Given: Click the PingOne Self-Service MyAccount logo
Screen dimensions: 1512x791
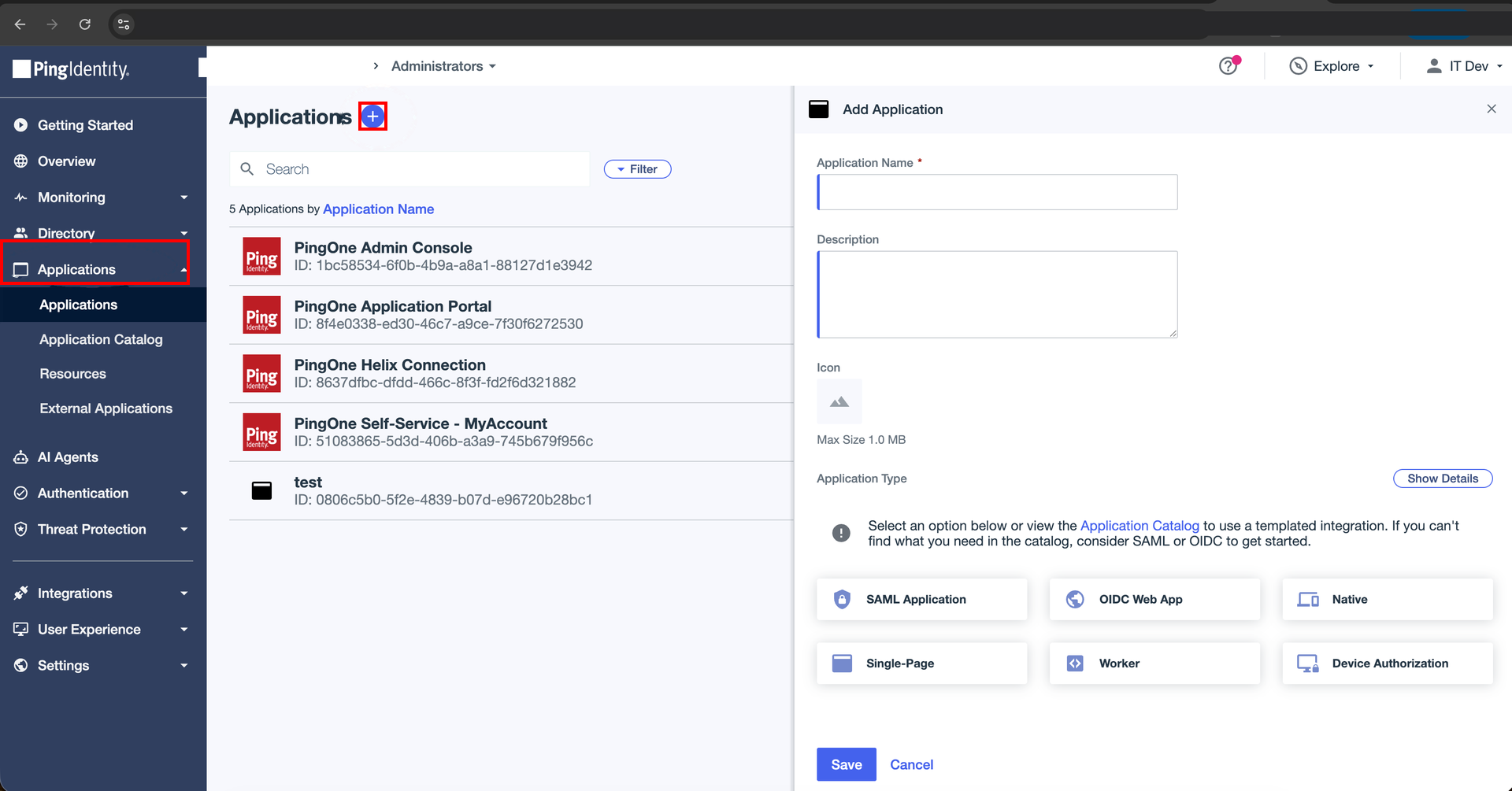Looking at the screenshot, I should 262,432.
